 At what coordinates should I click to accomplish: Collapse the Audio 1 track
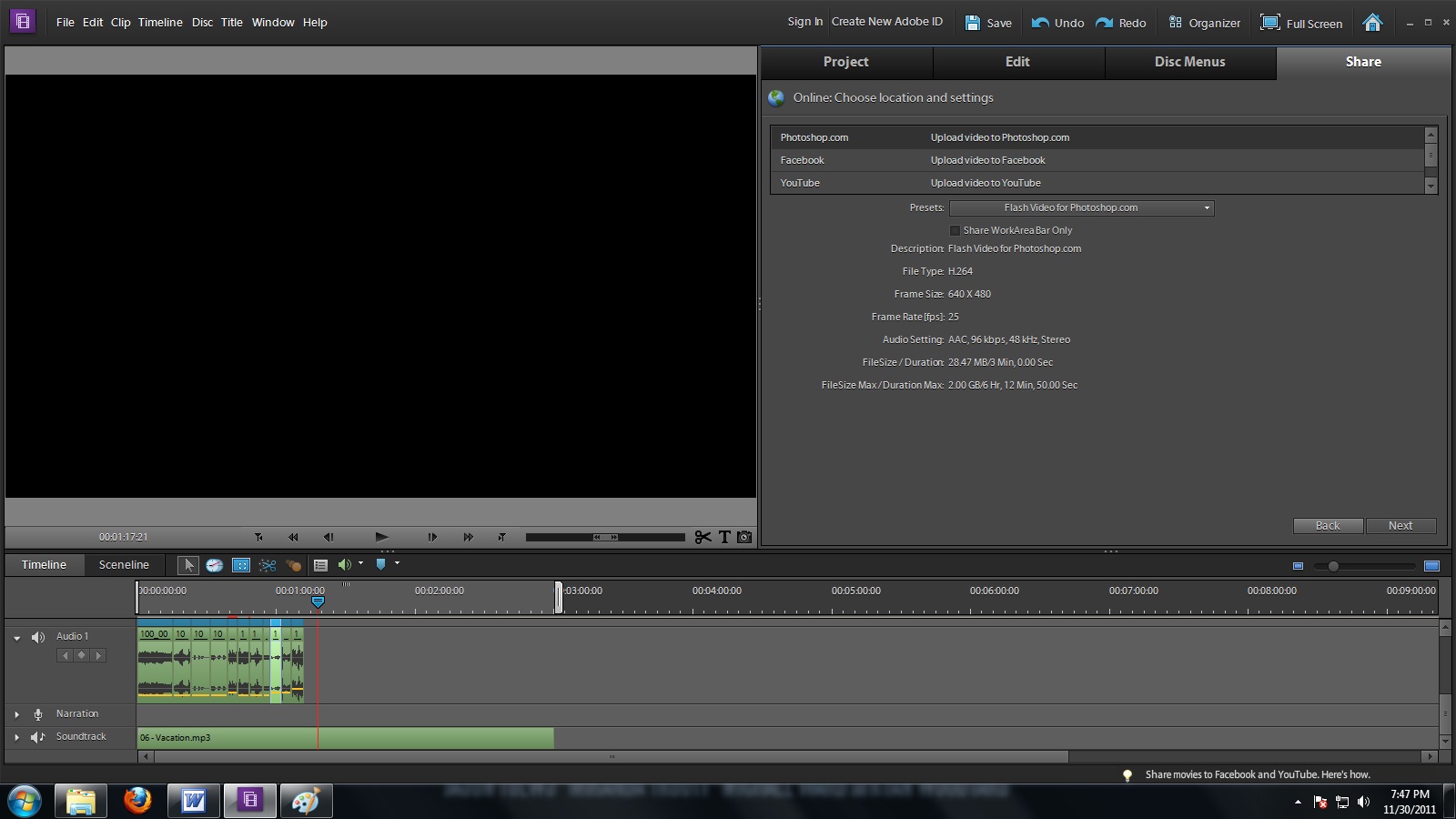pyautogui.click(x=16, y=638)
